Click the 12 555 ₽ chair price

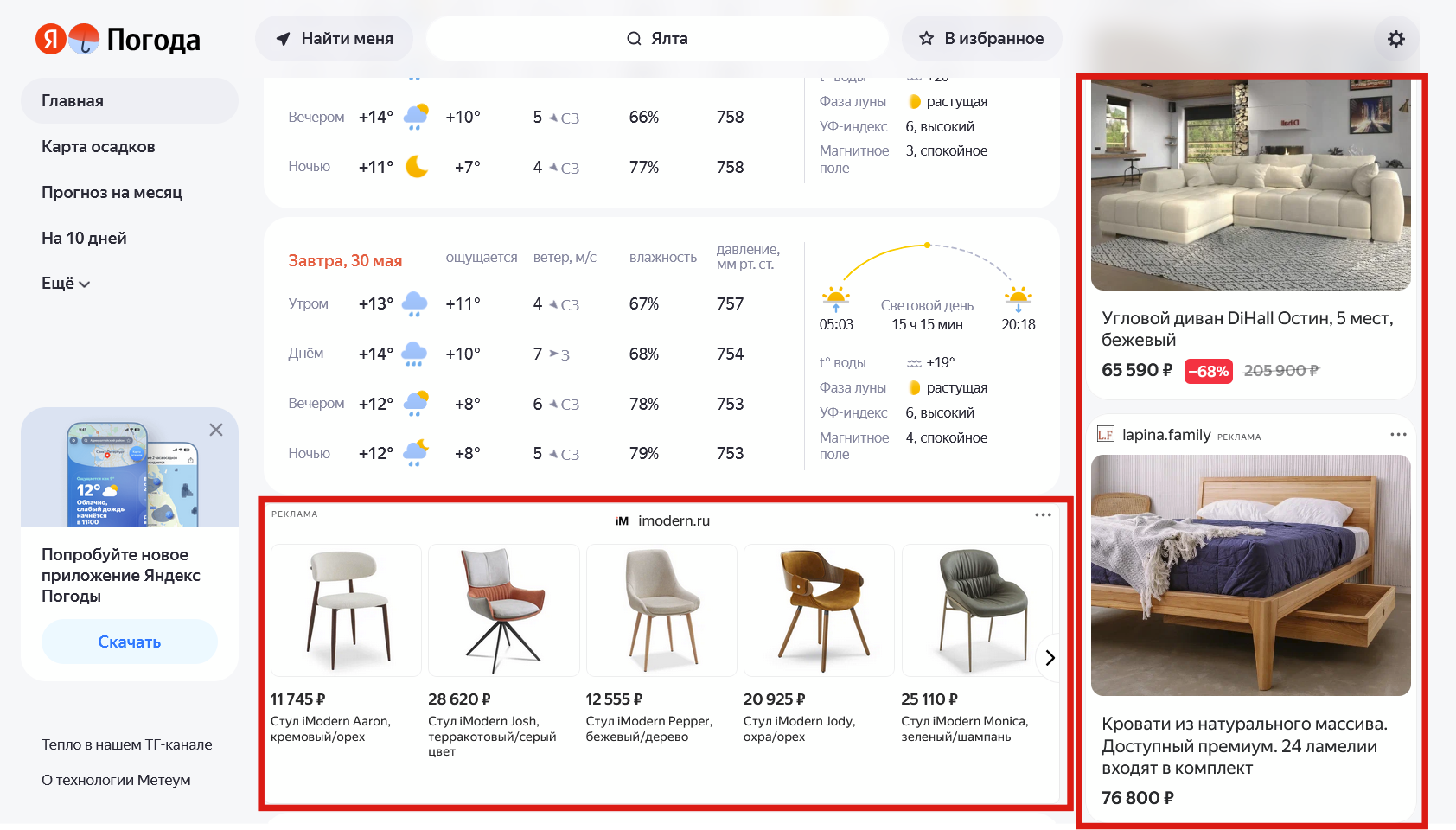tap(615, 699)
